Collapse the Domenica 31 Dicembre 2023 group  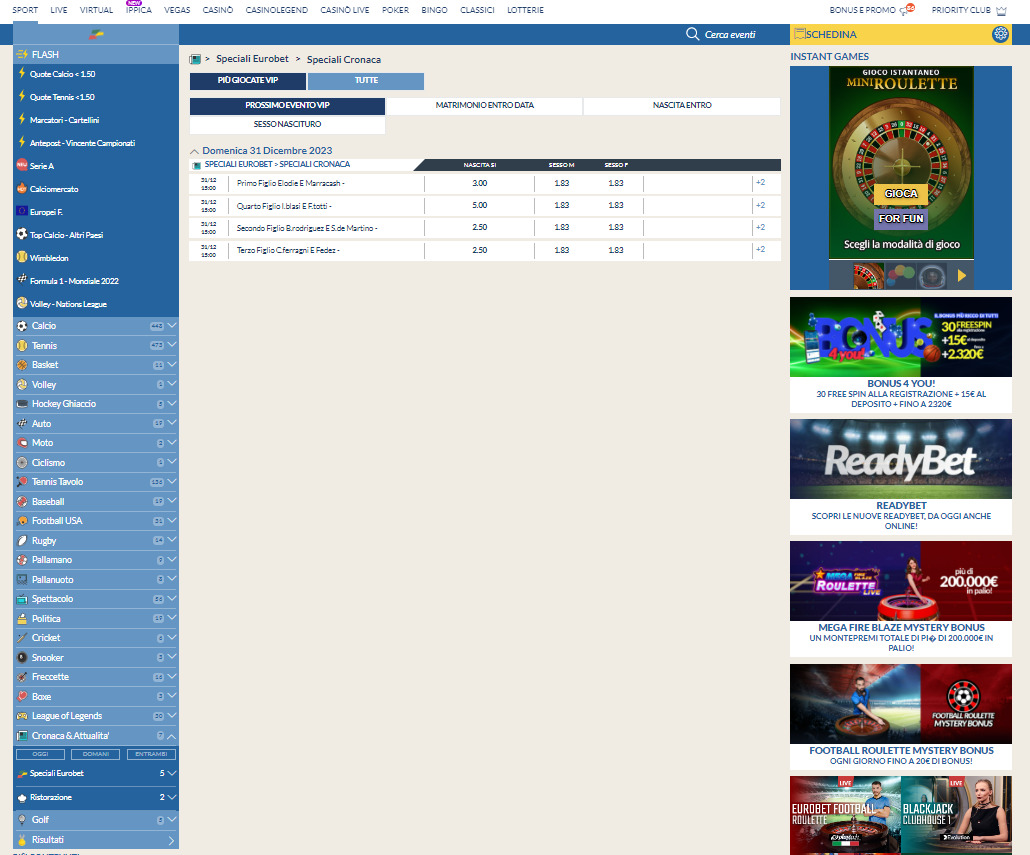pyautogui.click(x=194, y=152)
